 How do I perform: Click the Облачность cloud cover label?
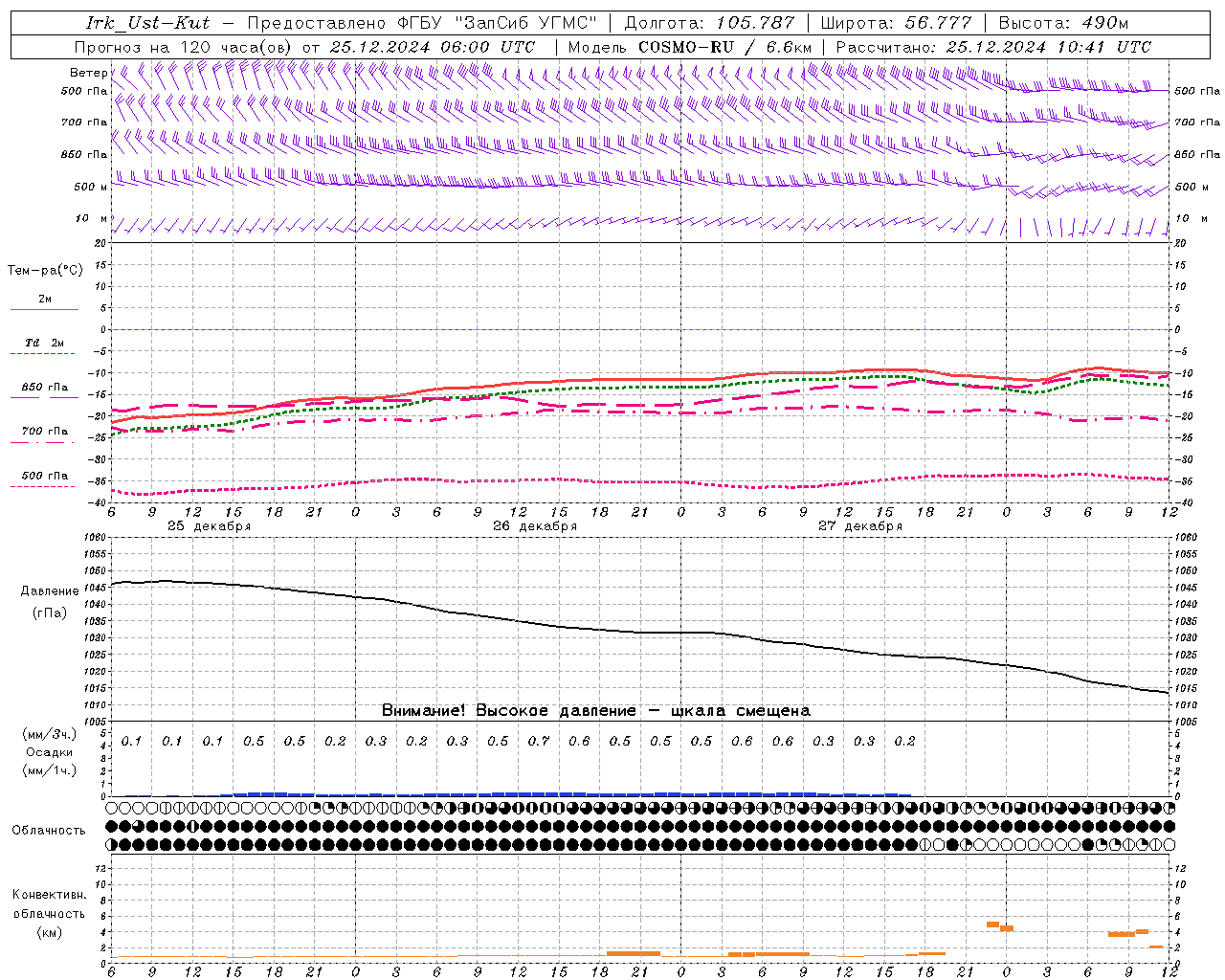pyautogui.click(x=49, y=831)
